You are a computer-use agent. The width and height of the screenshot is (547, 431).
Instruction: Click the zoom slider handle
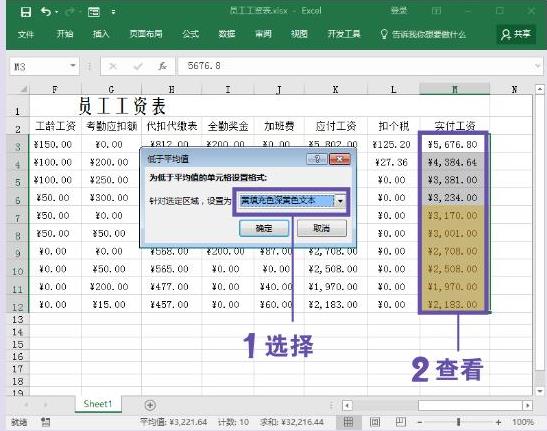click(458, 422)
